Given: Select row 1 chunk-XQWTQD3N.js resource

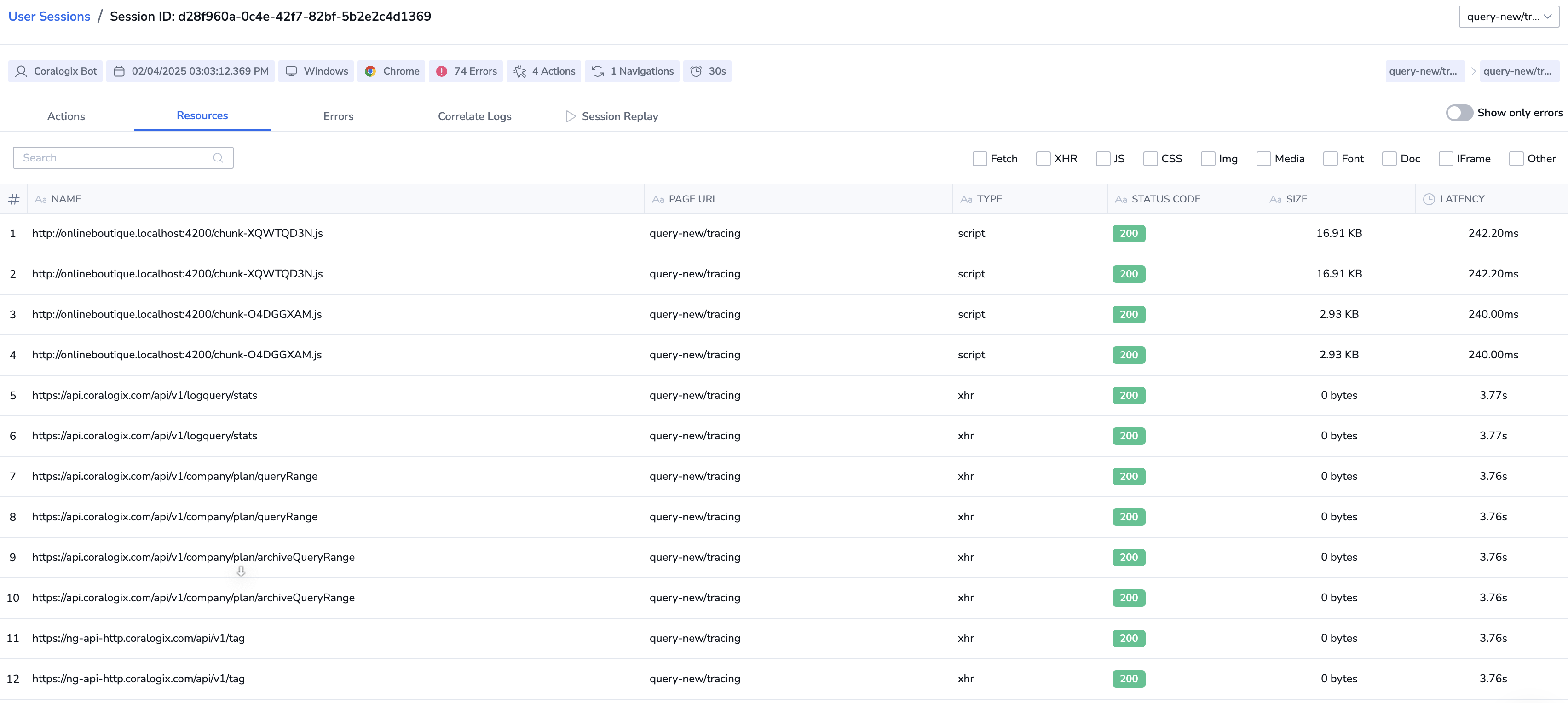Looking at the screenshot, I should click(x=784, y=234).
